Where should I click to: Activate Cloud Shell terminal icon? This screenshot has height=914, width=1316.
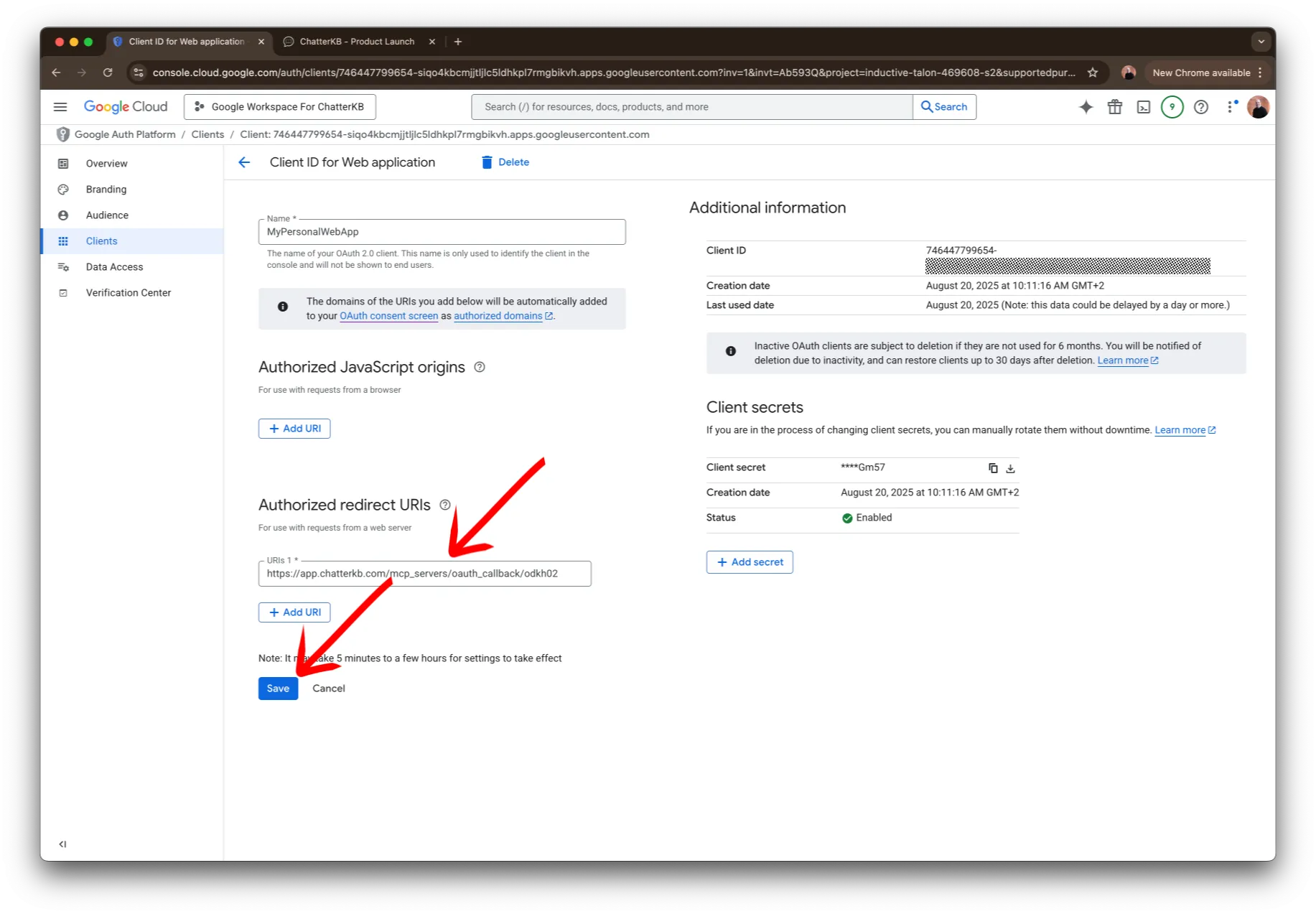pos(1143,107)
